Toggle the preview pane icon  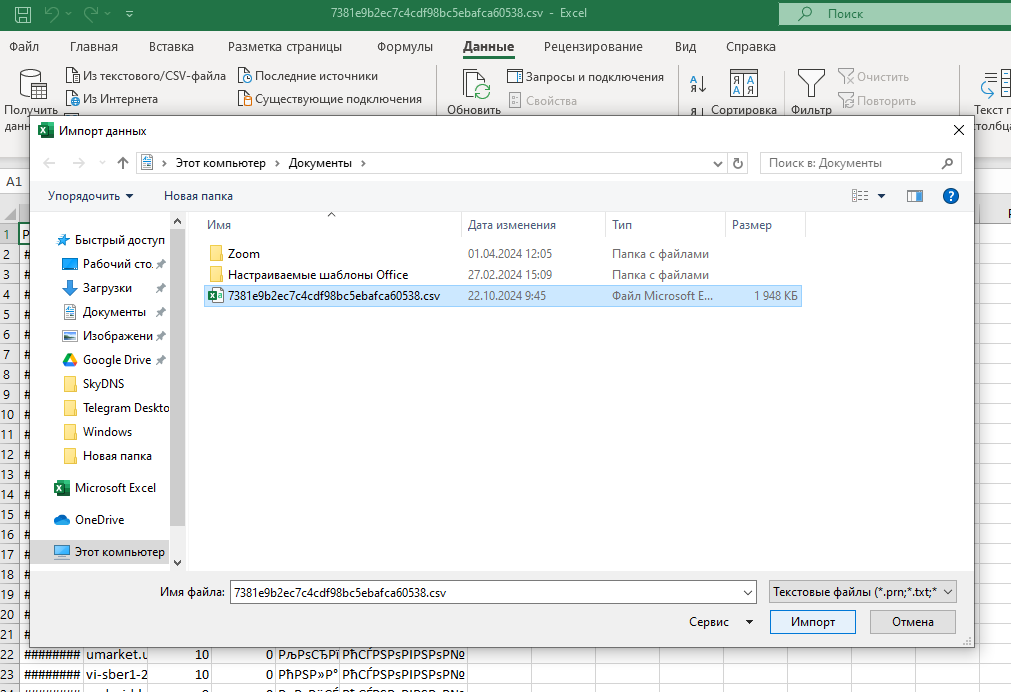[x=914, y=196]
